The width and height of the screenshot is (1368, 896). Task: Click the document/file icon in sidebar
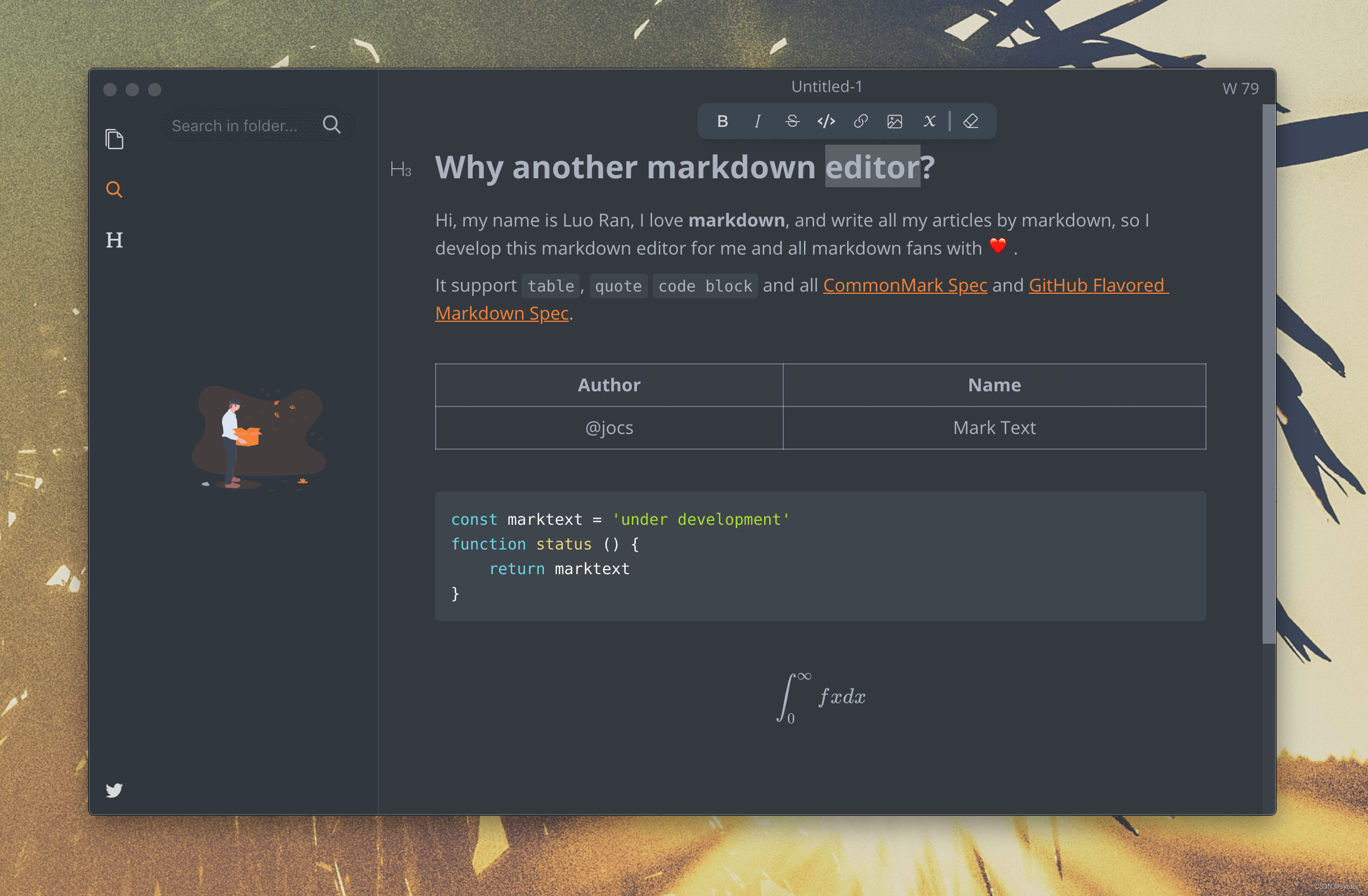[x=113, y=140]
